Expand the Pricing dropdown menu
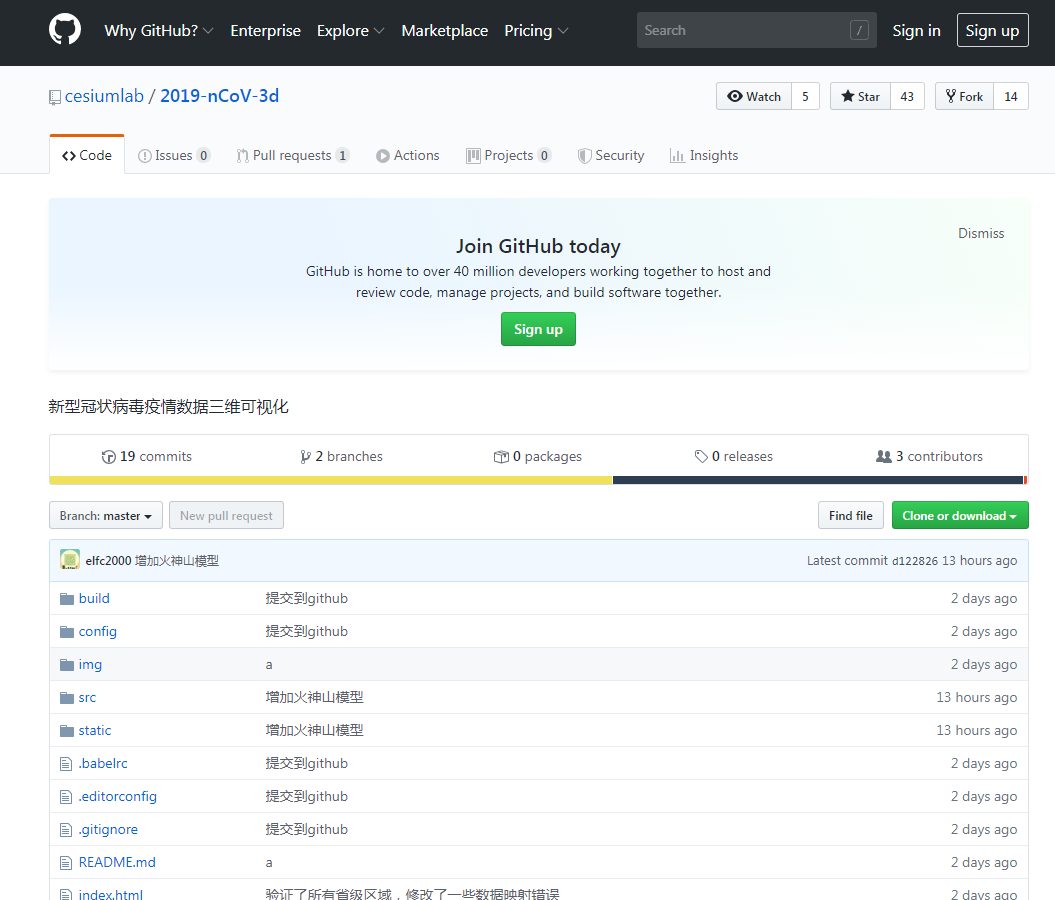 coord(536,30)
